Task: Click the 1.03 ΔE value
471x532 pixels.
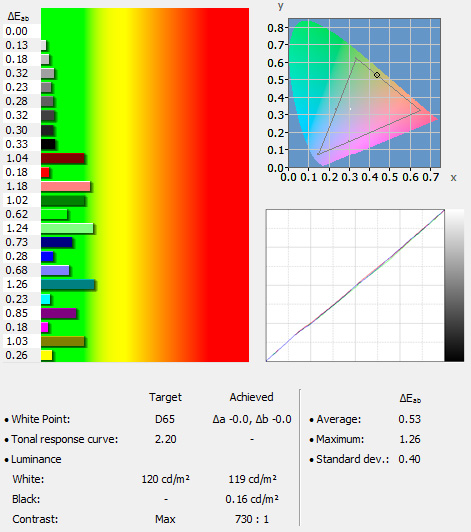Action: coord(17,341)
